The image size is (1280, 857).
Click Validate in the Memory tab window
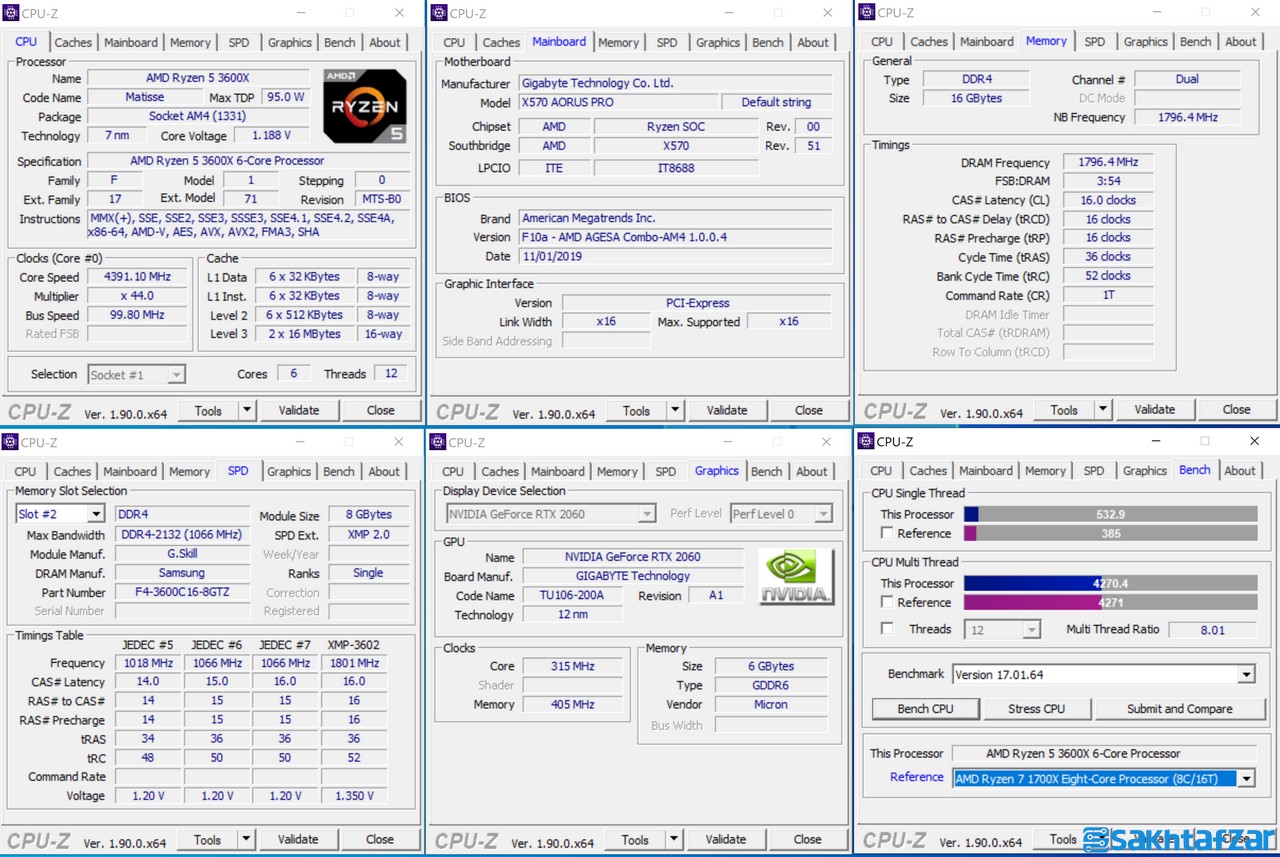(1155, 409)
